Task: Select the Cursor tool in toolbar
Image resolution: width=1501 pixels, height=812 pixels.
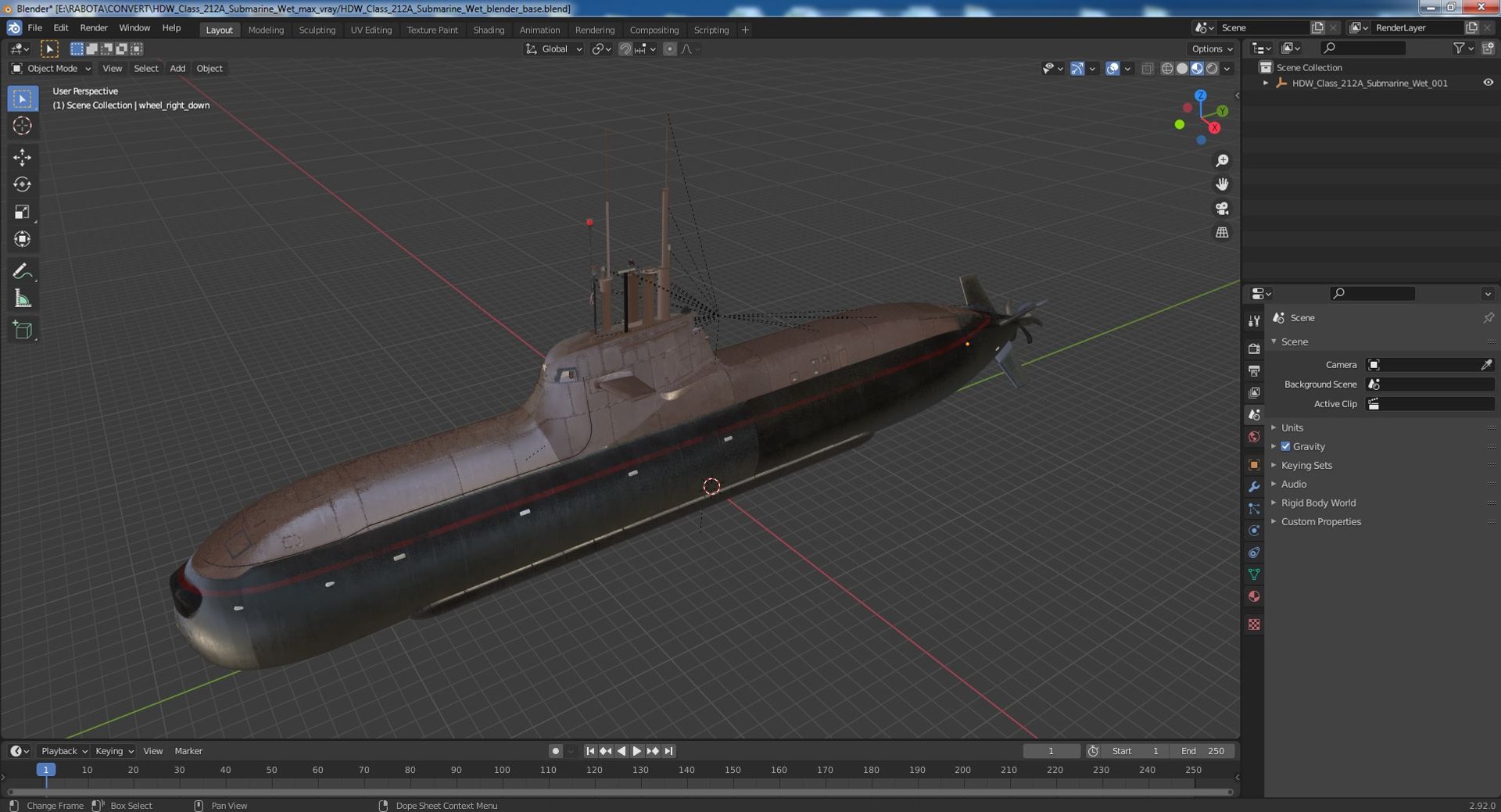Action: (22, 126)
